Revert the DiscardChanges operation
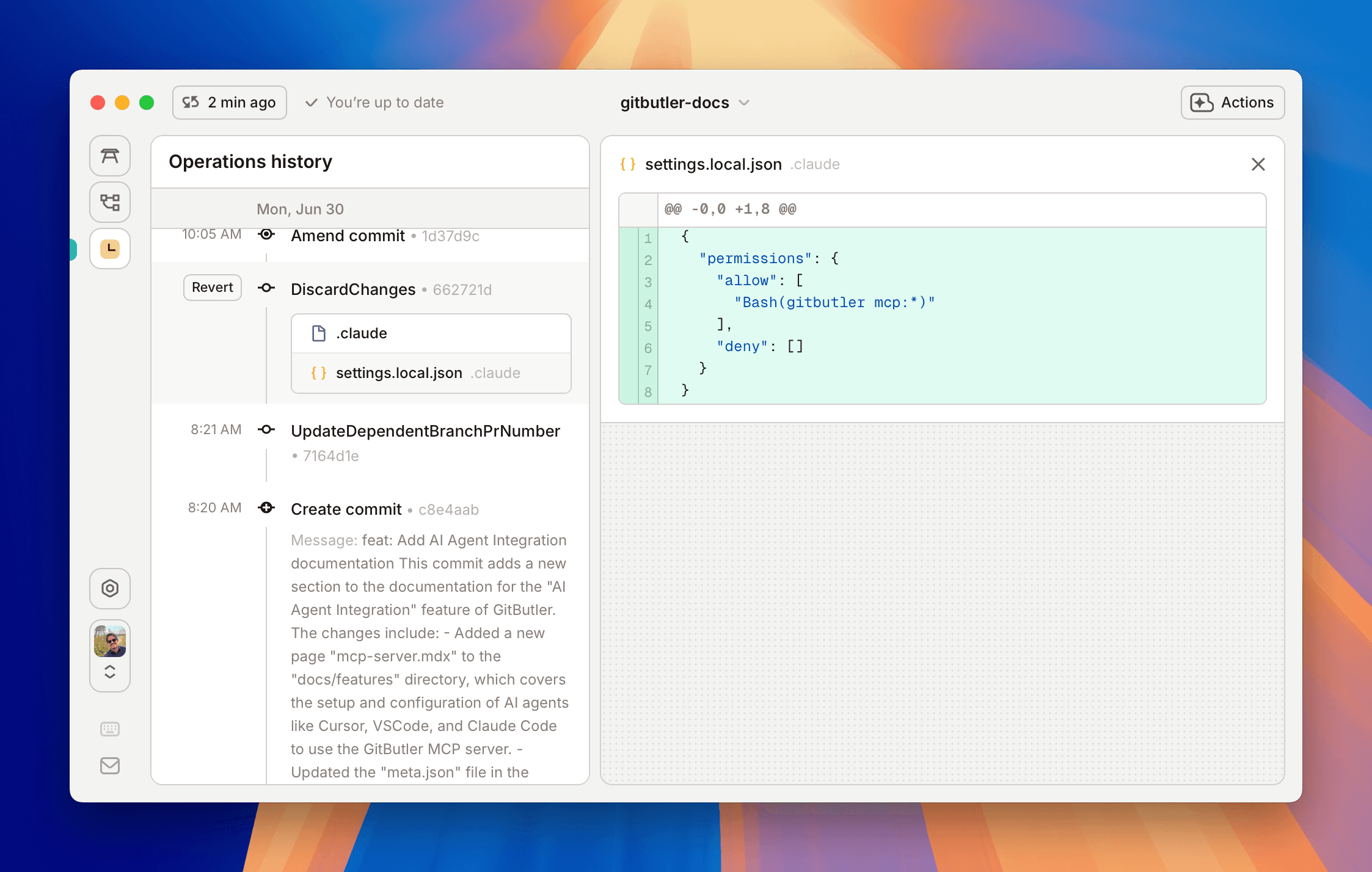This screenshot has width=1372, height=872. click(x=212, y=287)
